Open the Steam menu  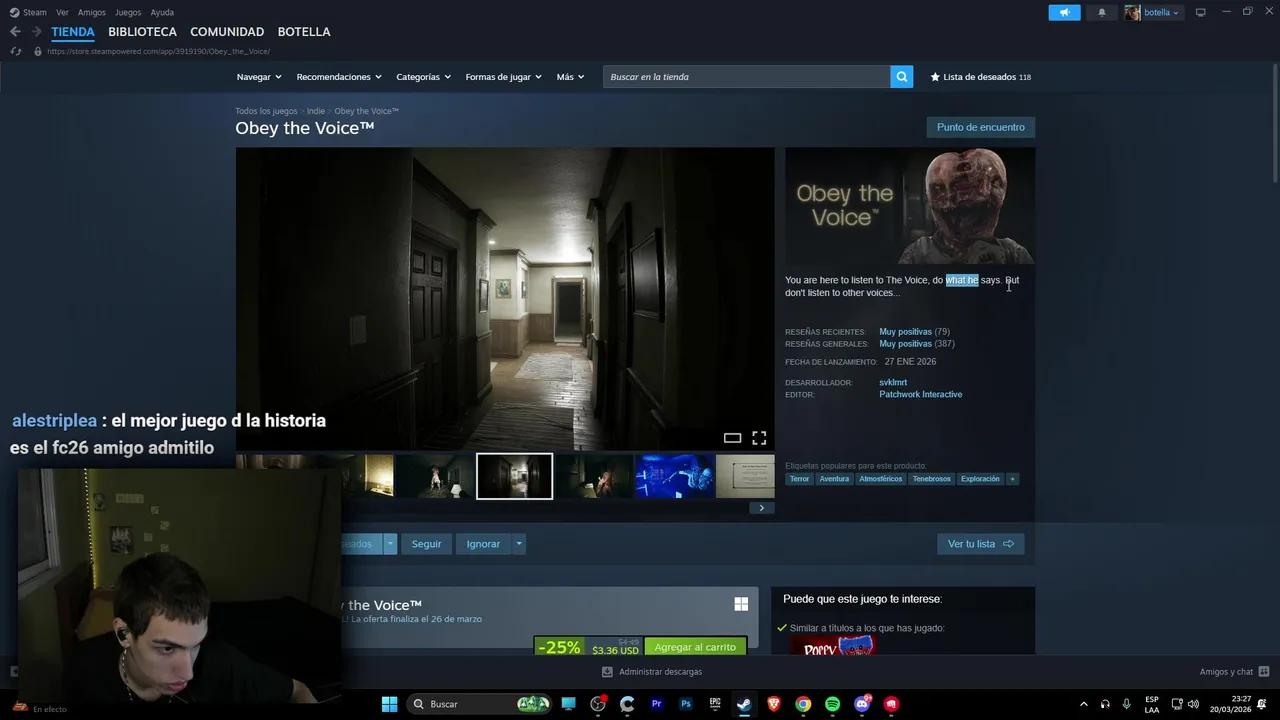(x=29, y=12)
